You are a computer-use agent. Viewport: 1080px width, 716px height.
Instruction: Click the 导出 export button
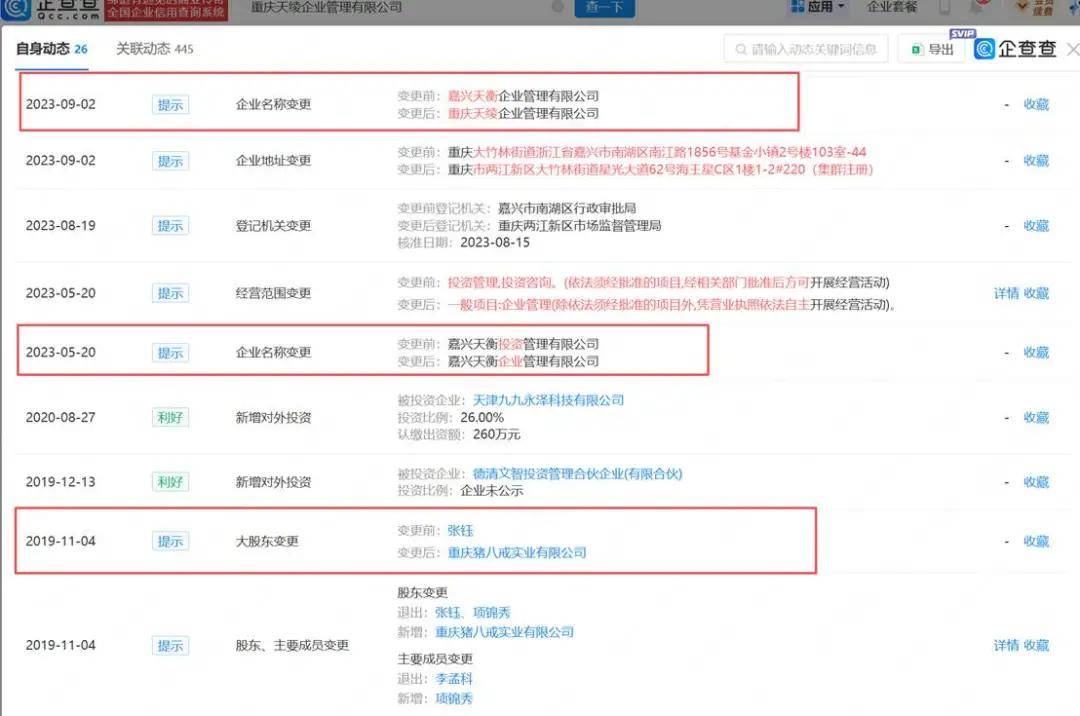pyautogui.click(x=933, y=50)
